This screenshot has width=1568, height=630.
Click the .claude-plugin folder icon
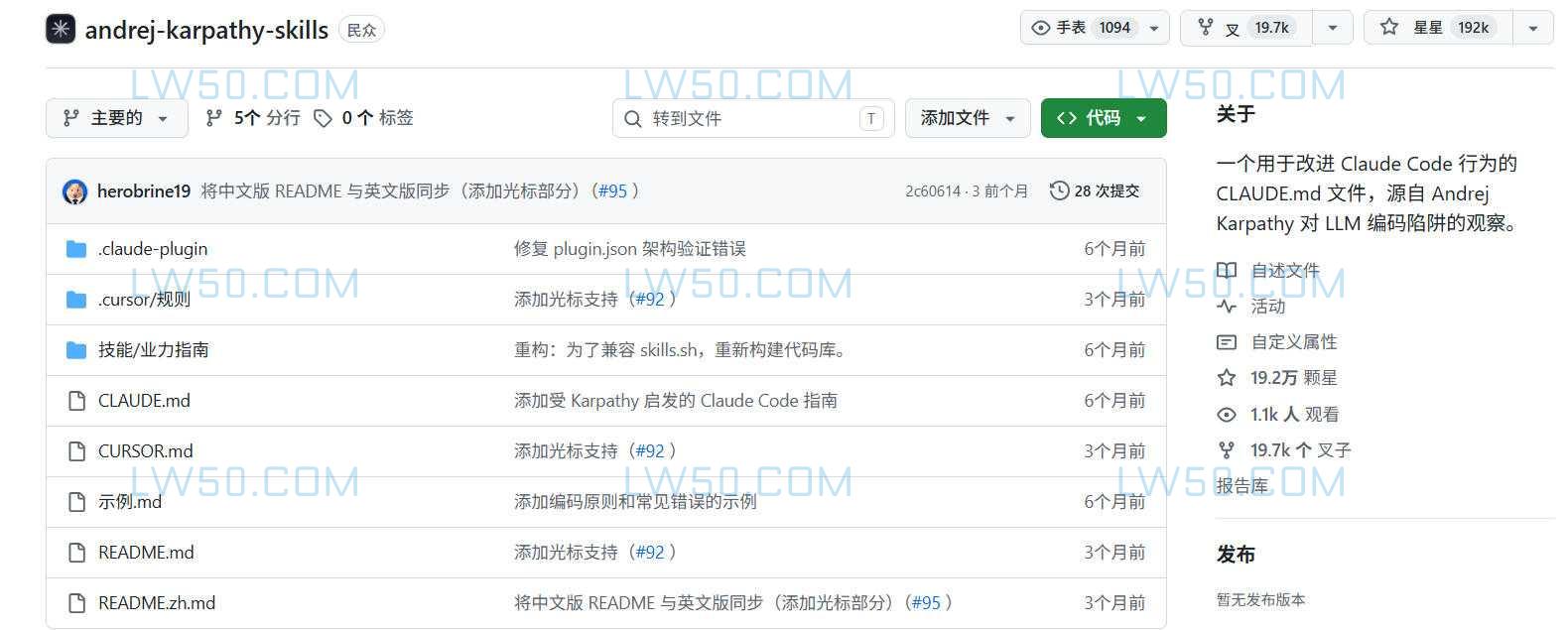coord(76,249)
